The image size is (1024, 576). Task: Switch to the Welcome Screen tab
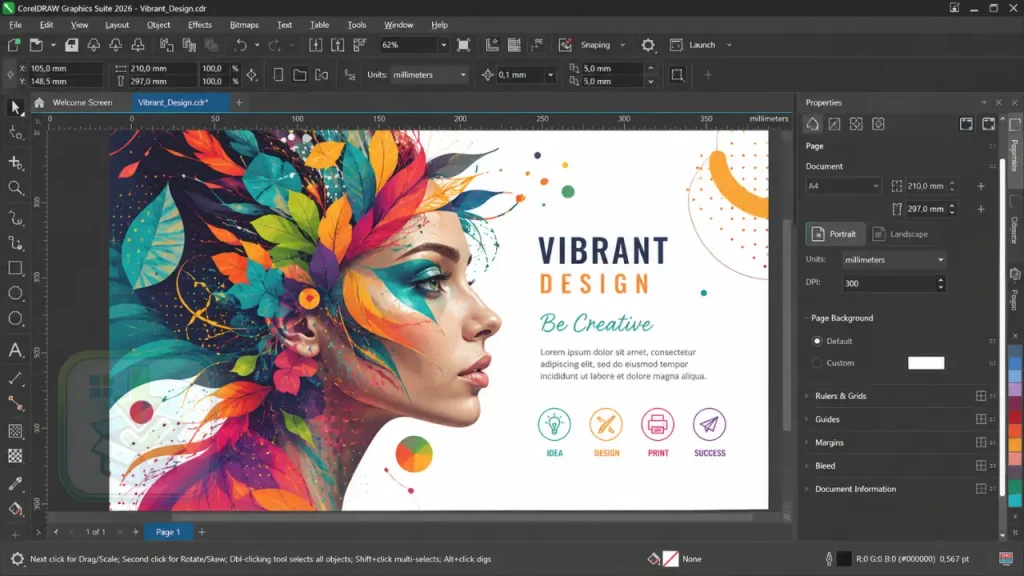coord(82,103)
